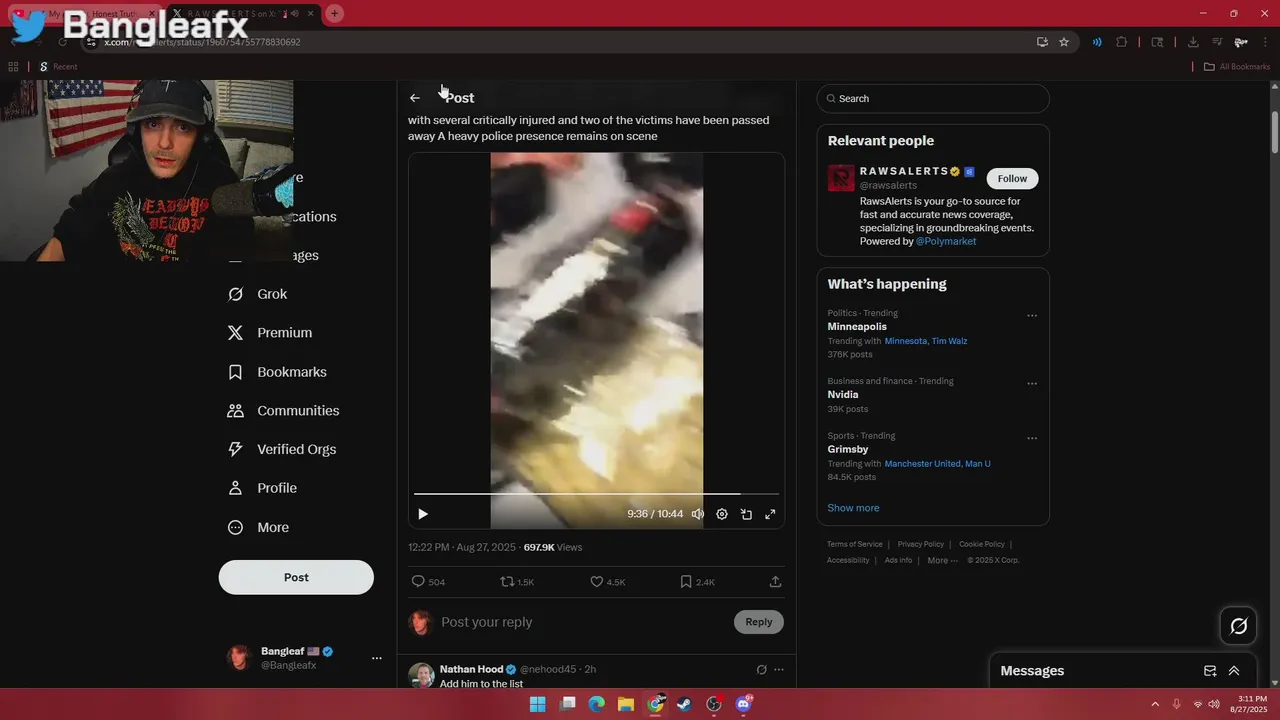Click the large white Post button
This screenshot has height=720, width=1280.
point(296,577)
